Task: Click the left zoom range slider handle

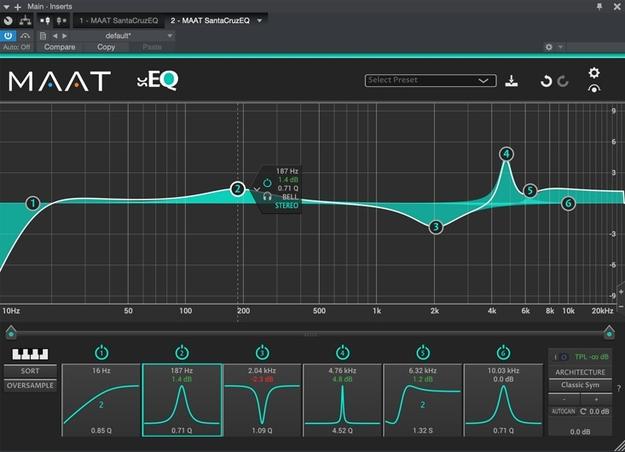Action: click(x=11, y=332)
